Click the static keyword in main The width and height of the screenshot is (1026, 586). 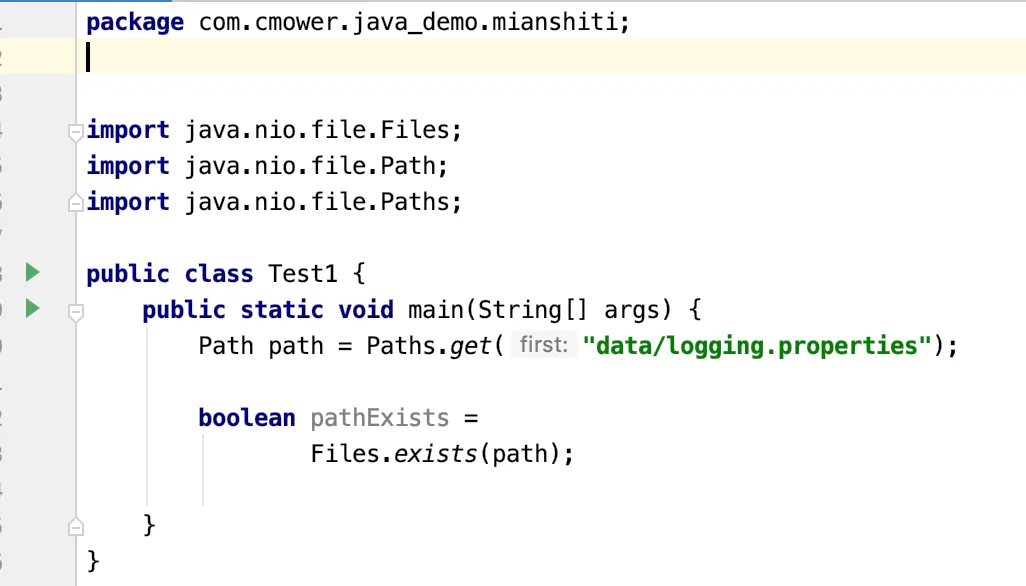[x=281, y=309]
